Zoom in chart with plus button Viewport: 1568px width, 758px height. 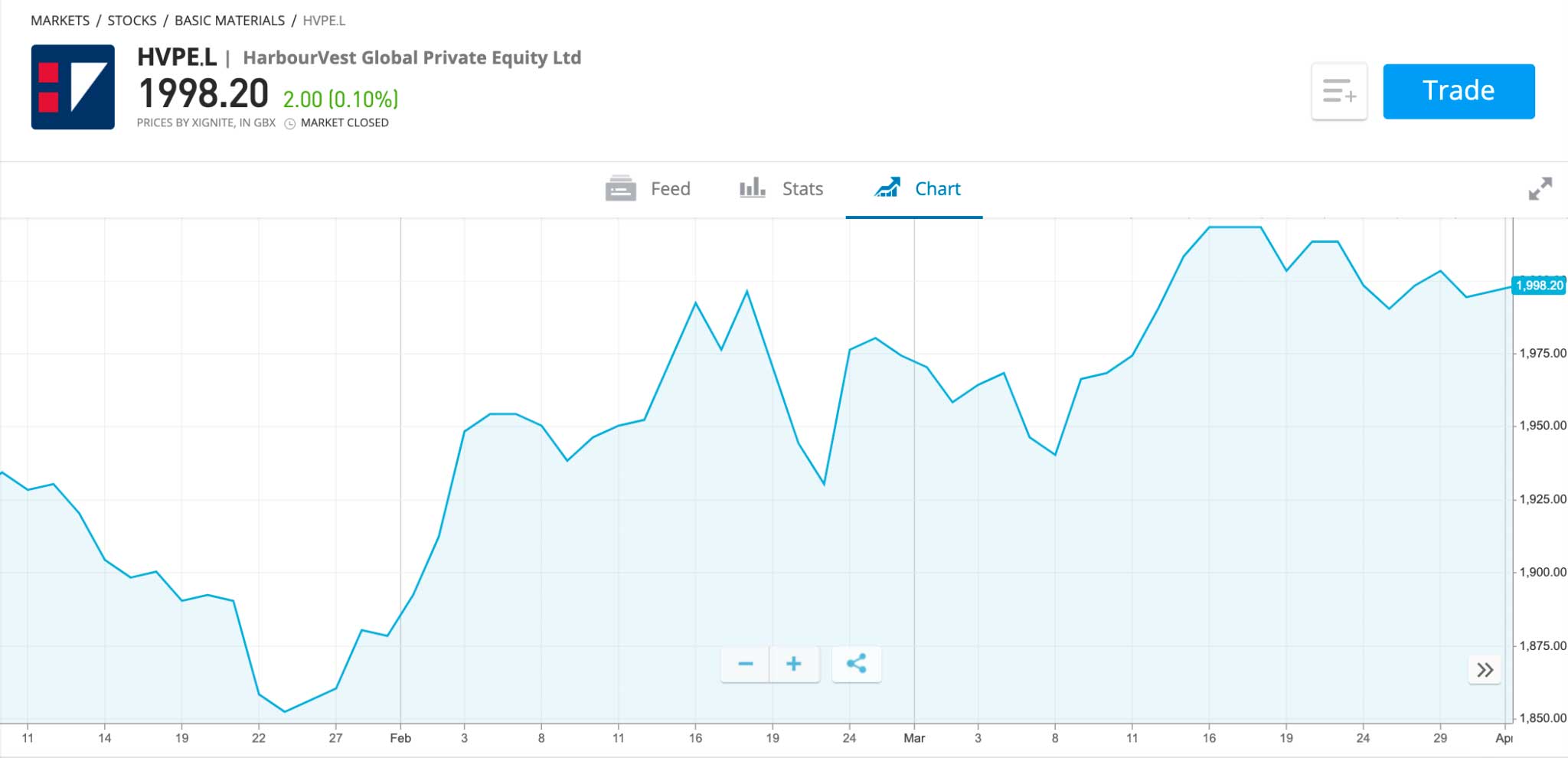pos(794,664)
